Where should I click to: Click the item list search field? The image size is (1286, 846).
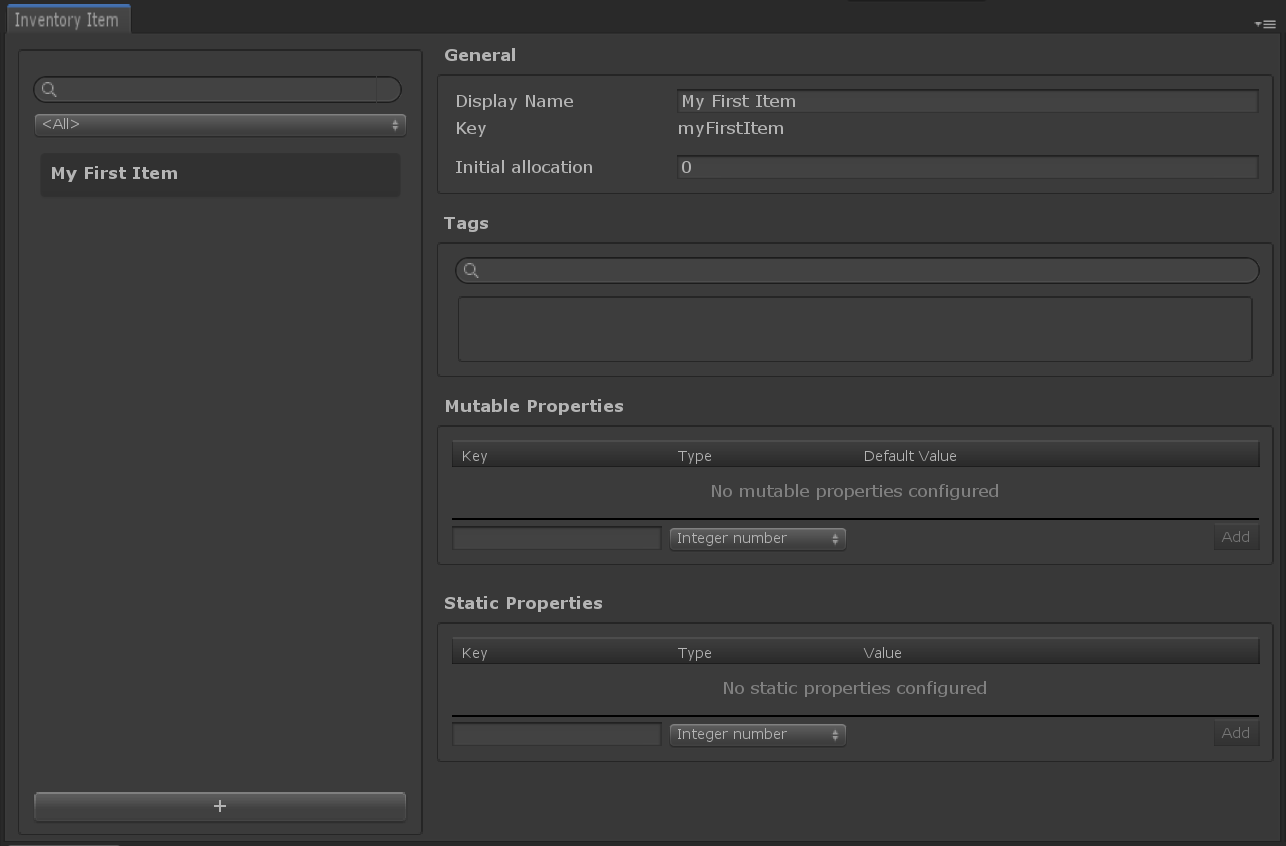point(217,89)
